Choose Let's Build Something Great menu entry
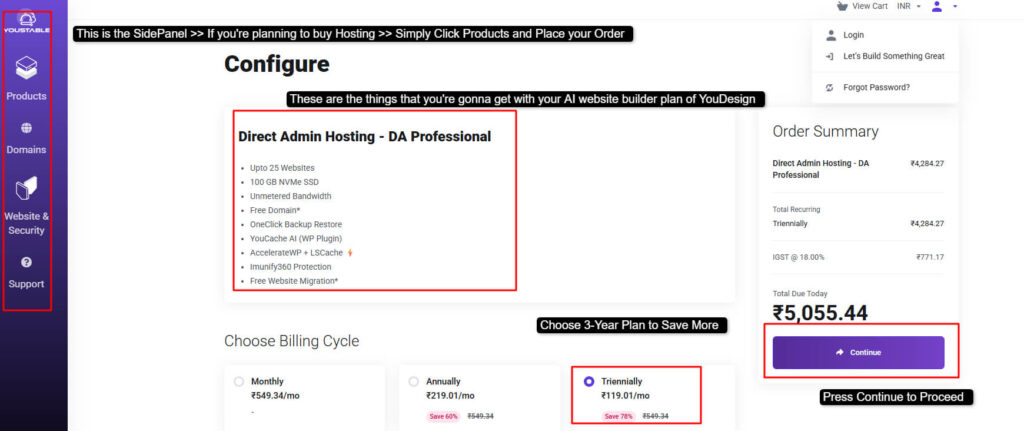The image size is (1024, 431). click(x=893, y=56)
